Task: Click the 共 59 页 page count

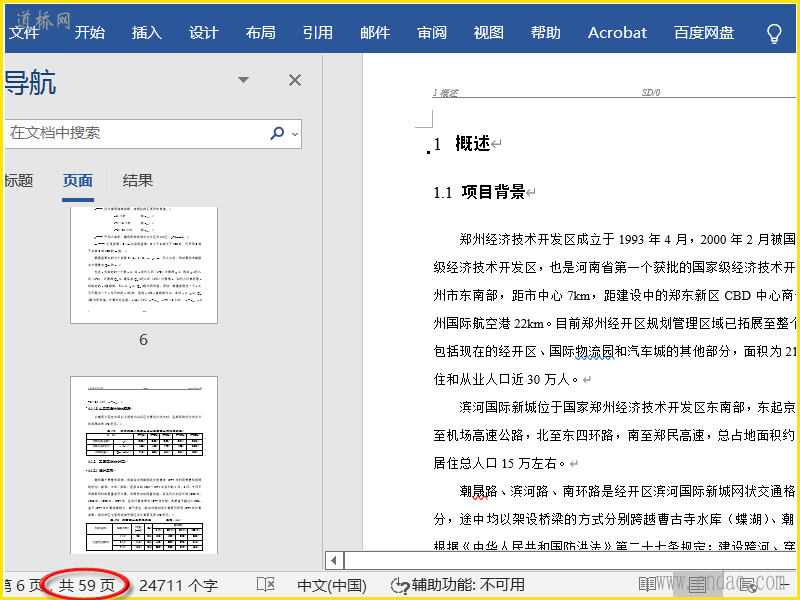Action: tap(87, 585)
